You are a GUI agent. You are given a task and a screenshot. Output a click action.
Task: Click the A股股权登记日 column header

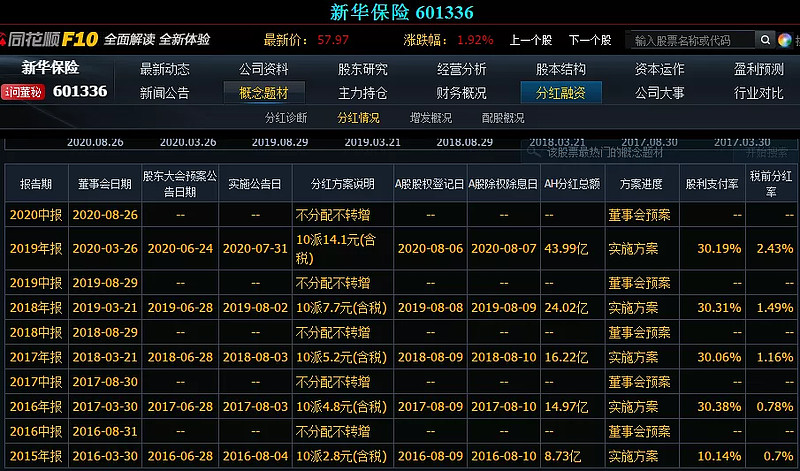(430, 184)
